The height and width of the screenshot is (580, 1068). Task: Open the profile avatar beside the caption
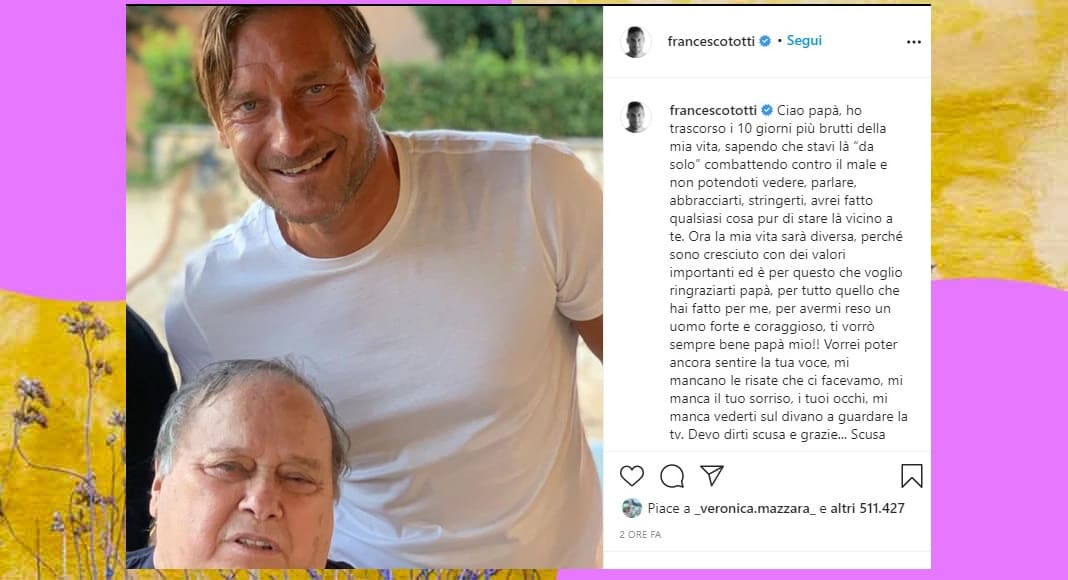pyautogui.click(x=636, y=117)
